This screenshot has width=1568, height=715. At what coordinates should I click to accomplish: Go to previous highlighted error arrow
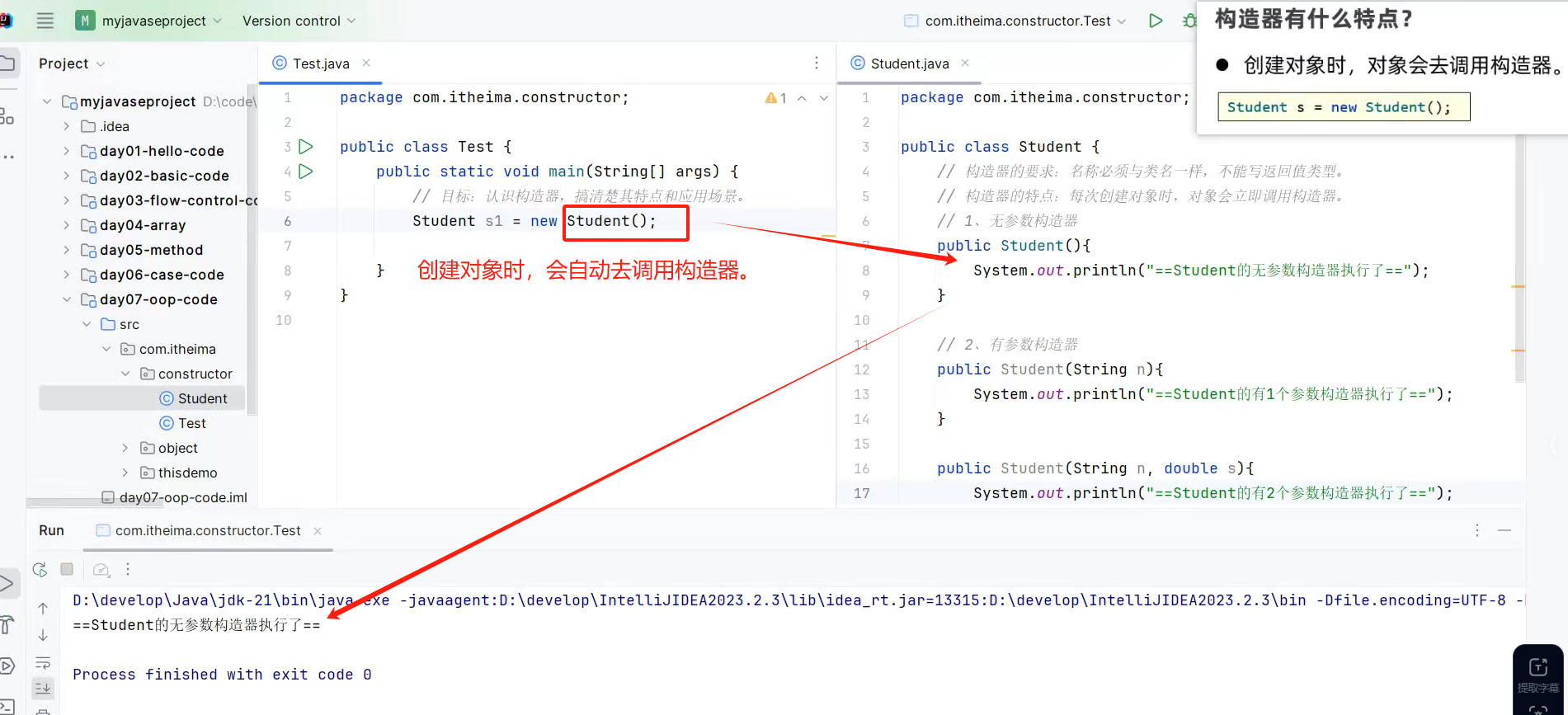(802, 98)
